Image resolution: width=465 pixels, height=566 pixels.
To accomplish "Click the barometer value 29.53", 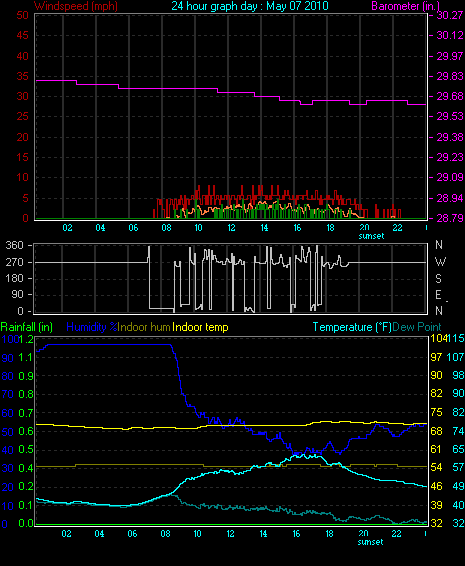I will click(x=450, y=116).
